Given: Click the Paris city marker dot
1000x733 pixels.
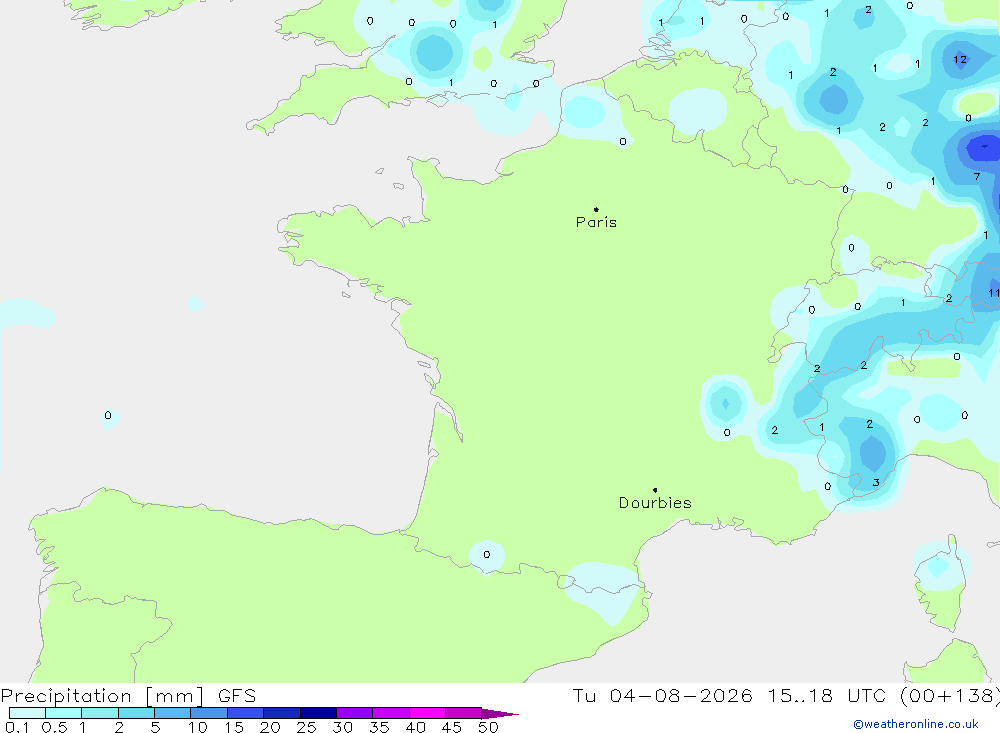Looking at the screenshot, I should [596, 209].
